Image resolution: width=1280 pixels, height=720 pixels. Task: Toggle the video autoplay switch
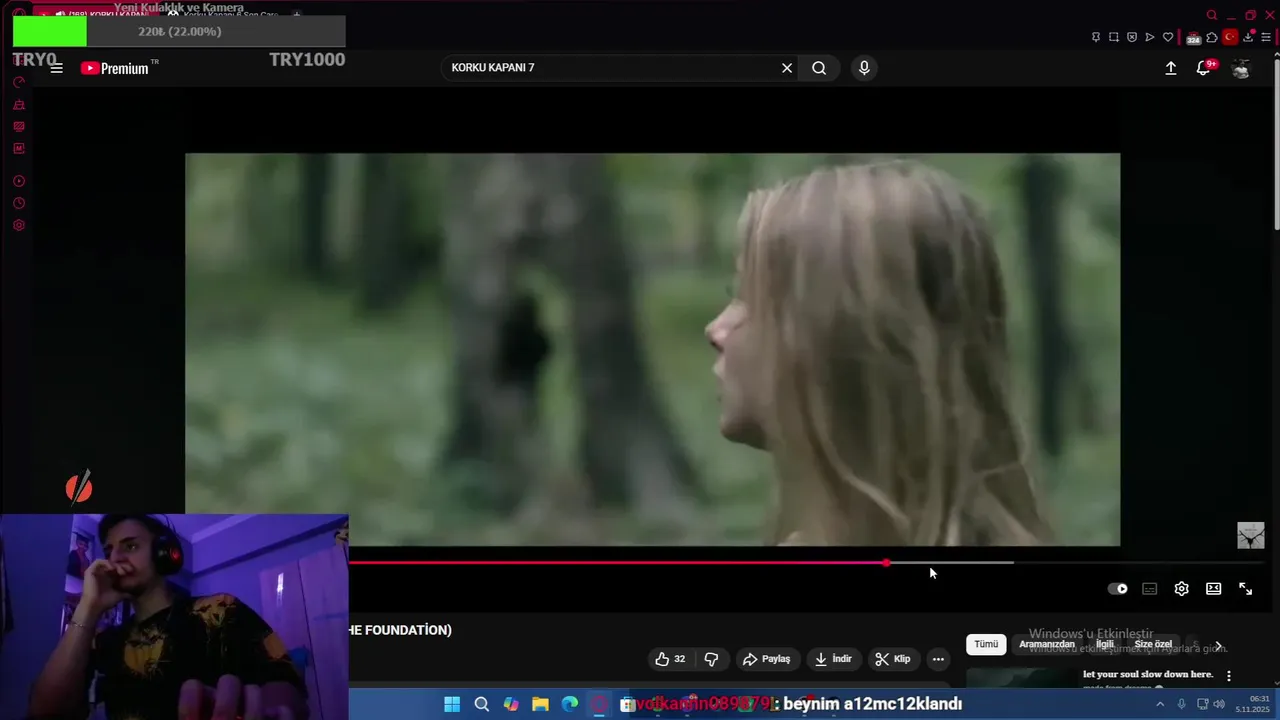pos(1118,589)
